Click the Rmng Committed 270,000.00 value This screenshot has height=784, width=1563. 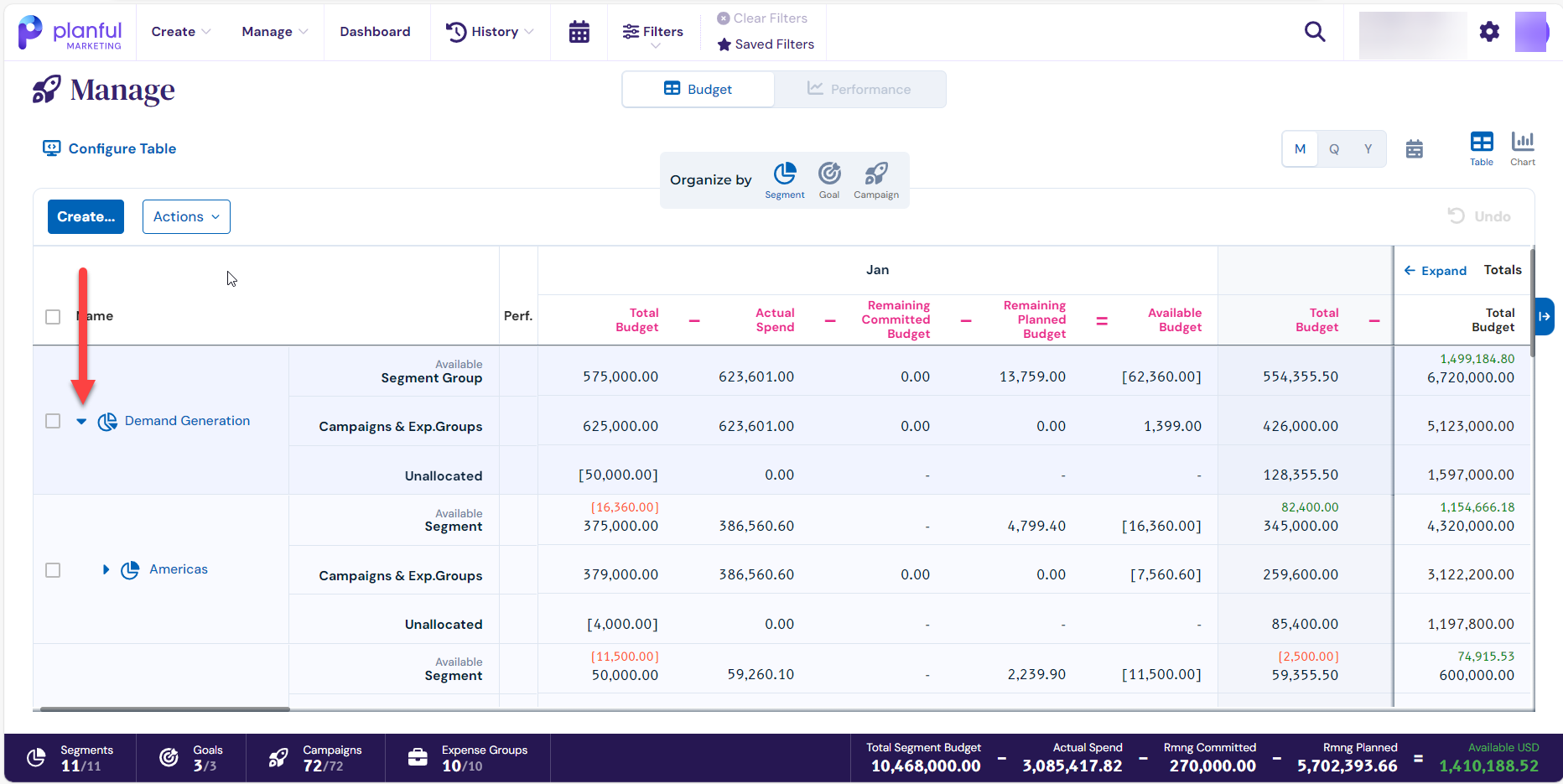click(x=1212, y=766)
